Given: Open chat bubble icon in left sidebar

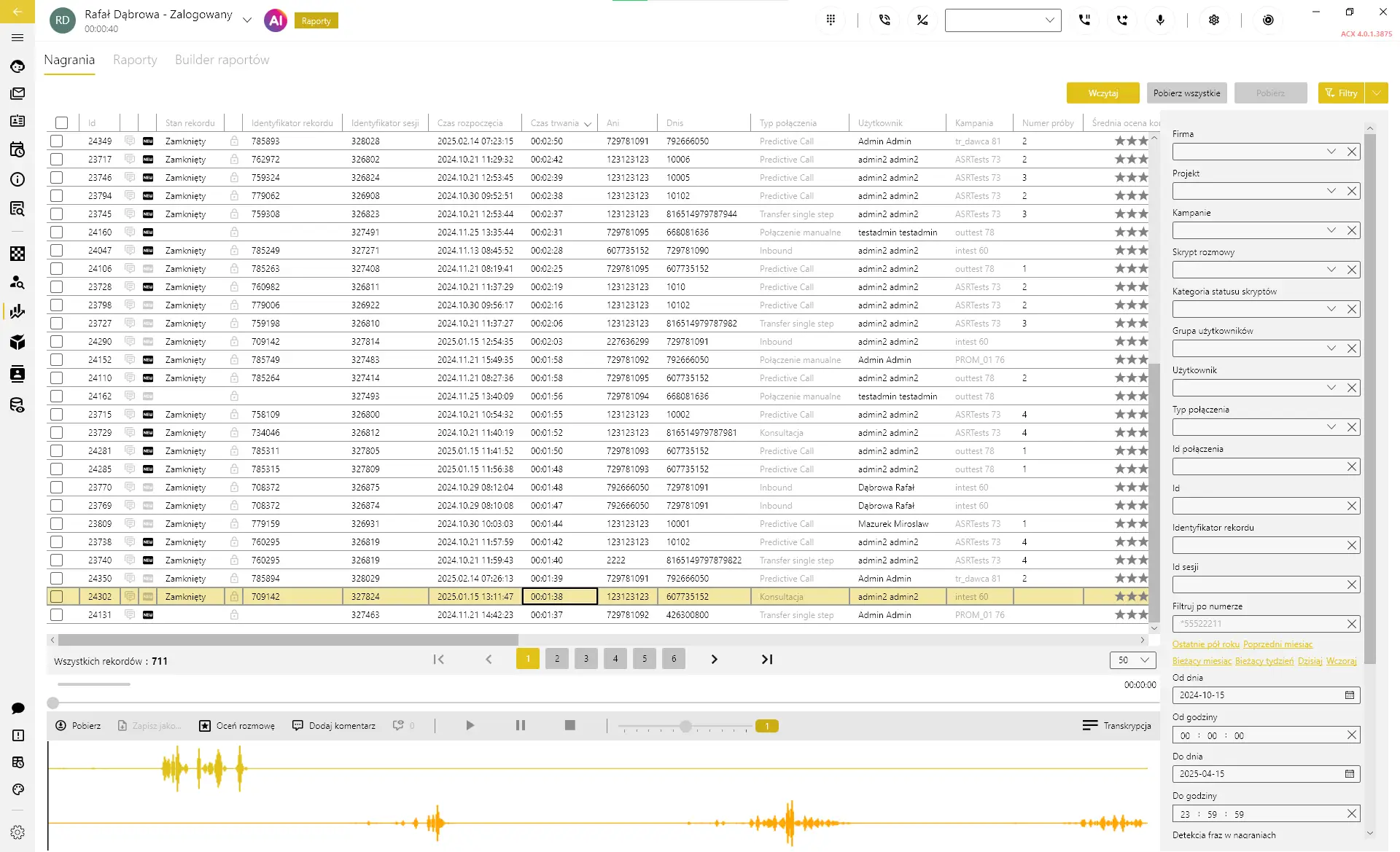Looking at the screenshot, I should 18,708.
